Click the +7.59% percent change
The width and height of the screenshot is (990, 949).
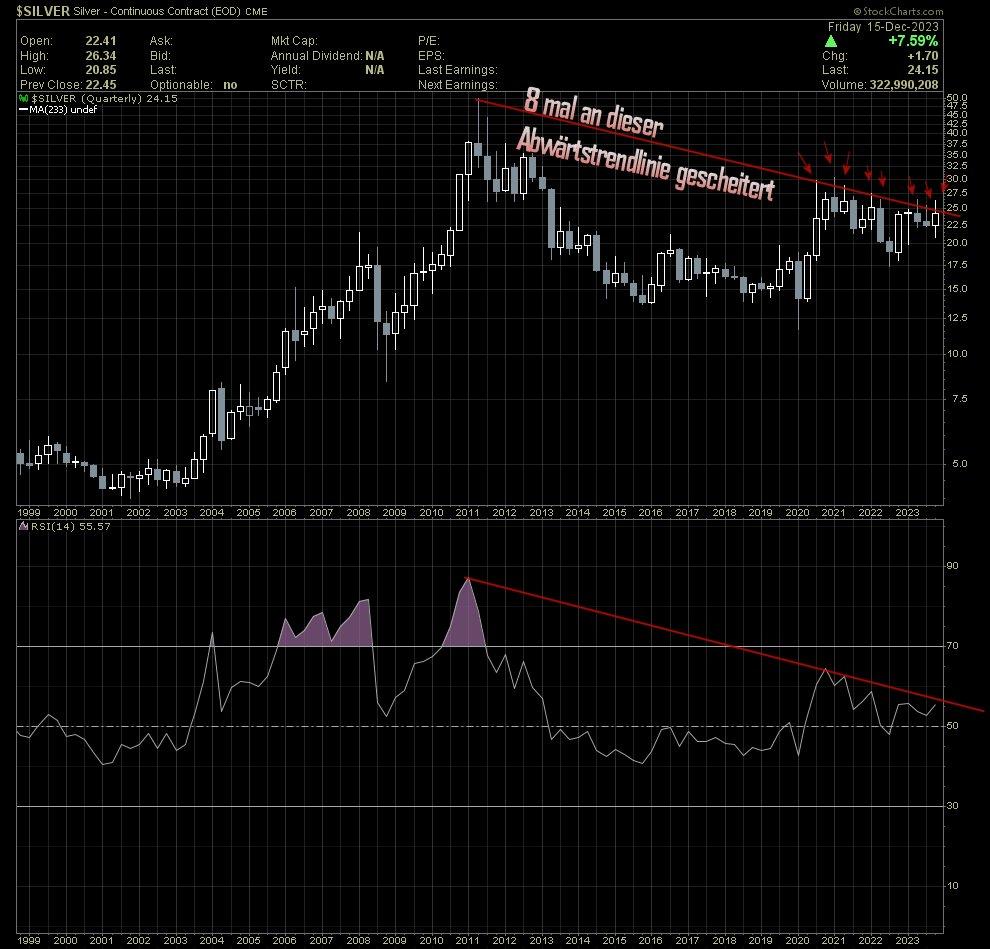[x=913, y=41]
